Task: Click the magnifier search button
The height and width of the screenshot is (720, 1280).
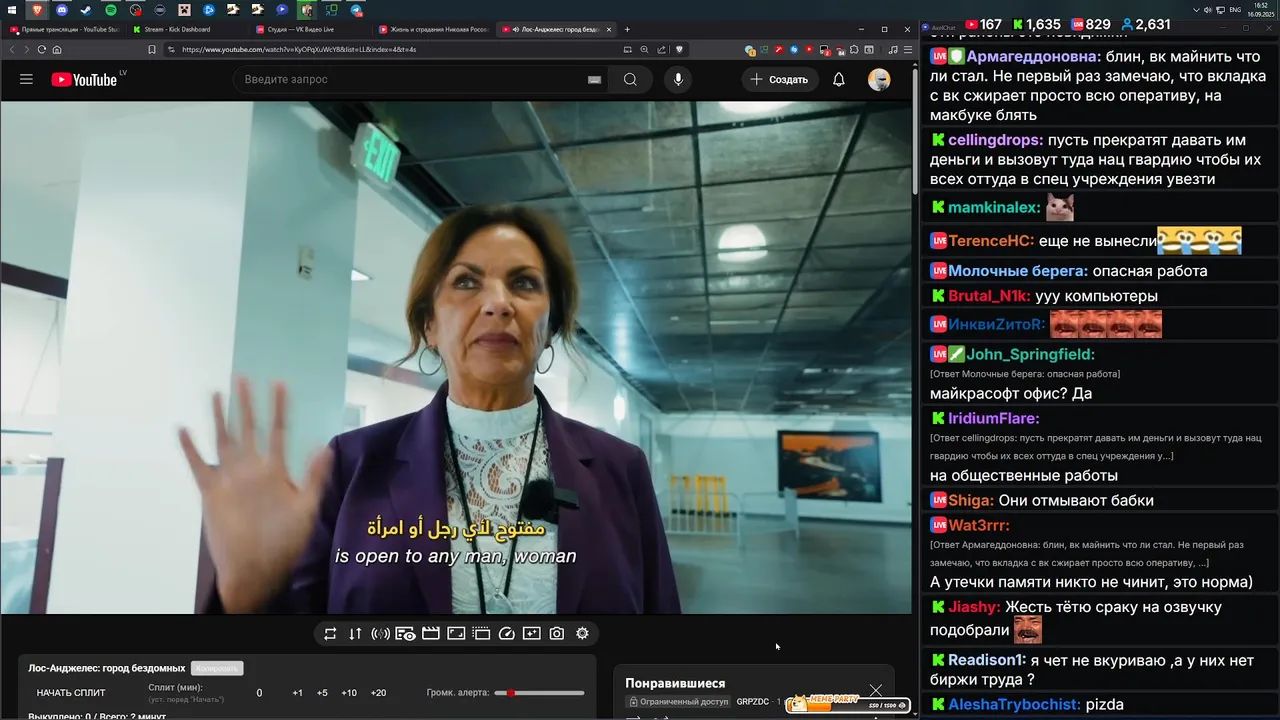Action: point(630,79)
